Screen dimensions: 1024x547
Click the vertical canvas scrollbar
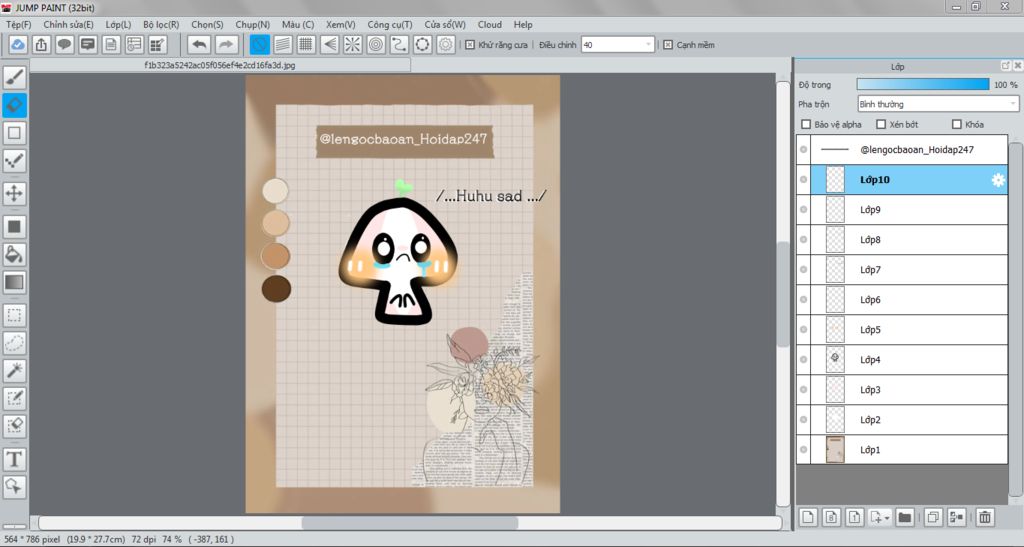pos(783,292)
